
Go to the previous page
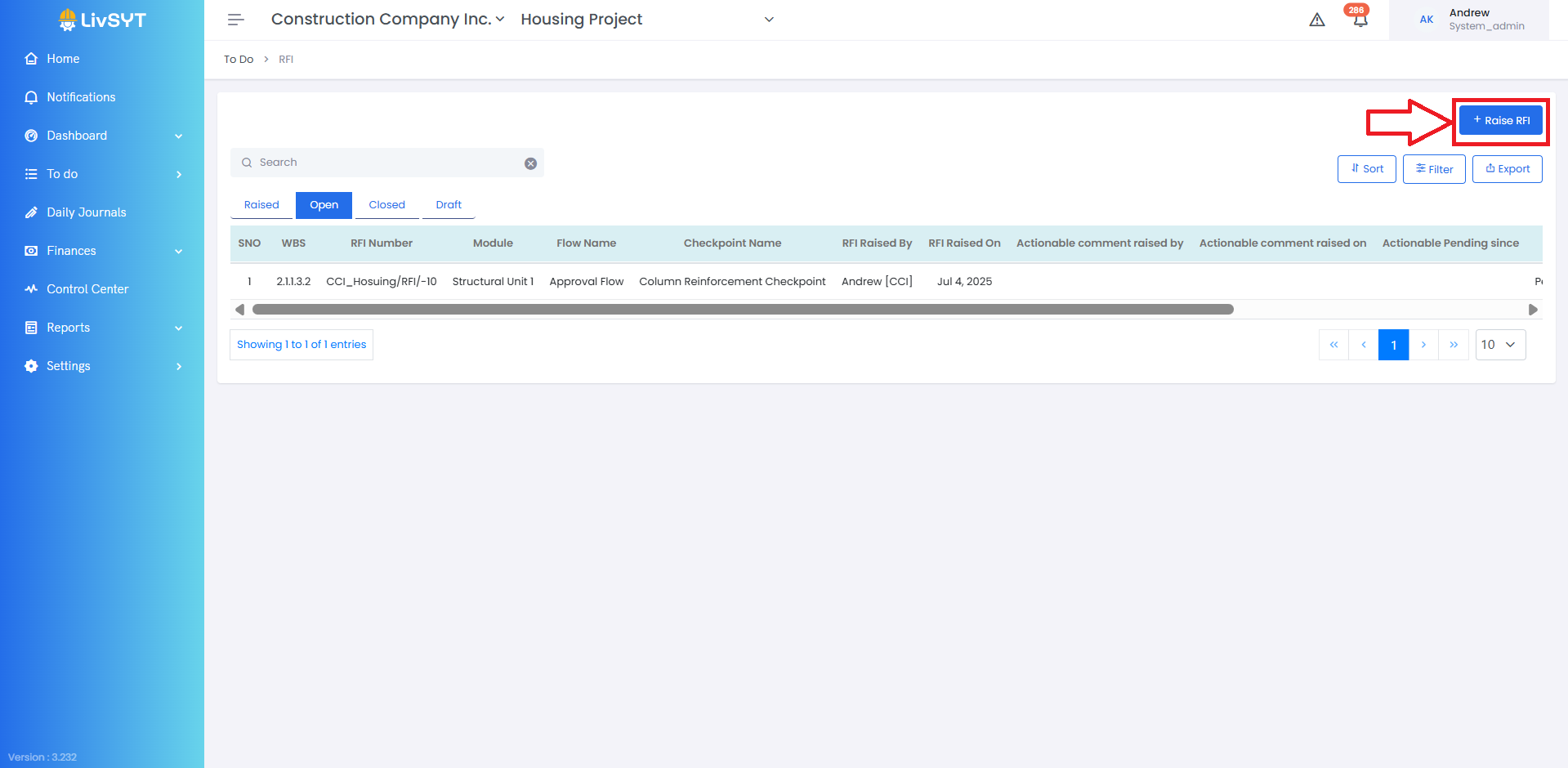(1364, 345)
